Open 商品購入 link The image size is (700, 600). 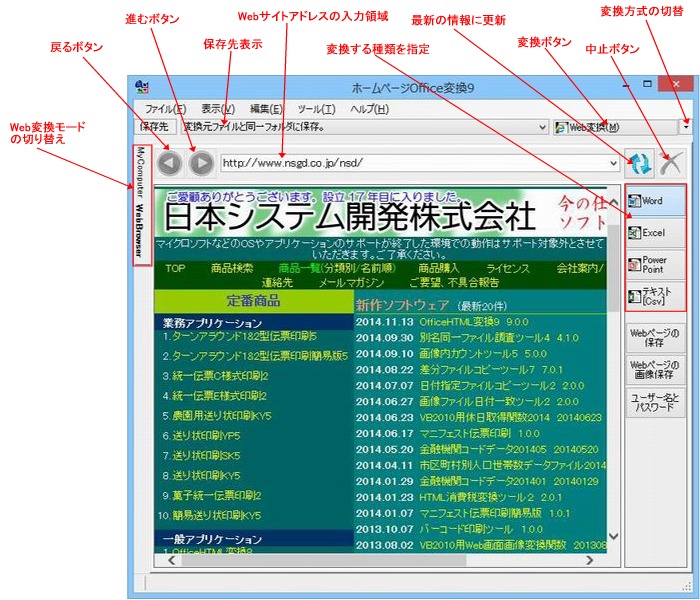(x=438, y=268)
